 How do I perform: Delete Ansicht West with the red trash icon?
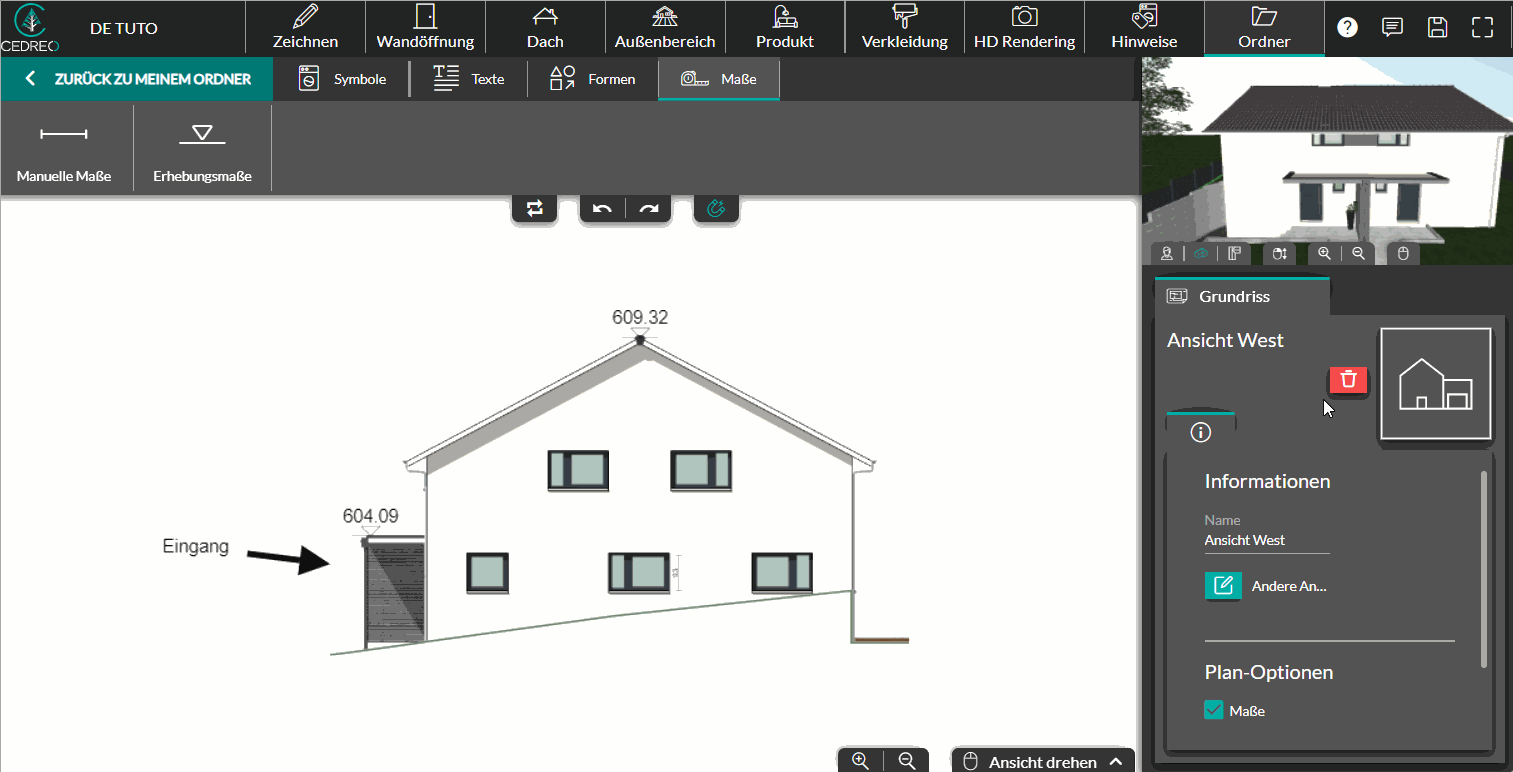pyautogui.click(x=1348, y=380)
